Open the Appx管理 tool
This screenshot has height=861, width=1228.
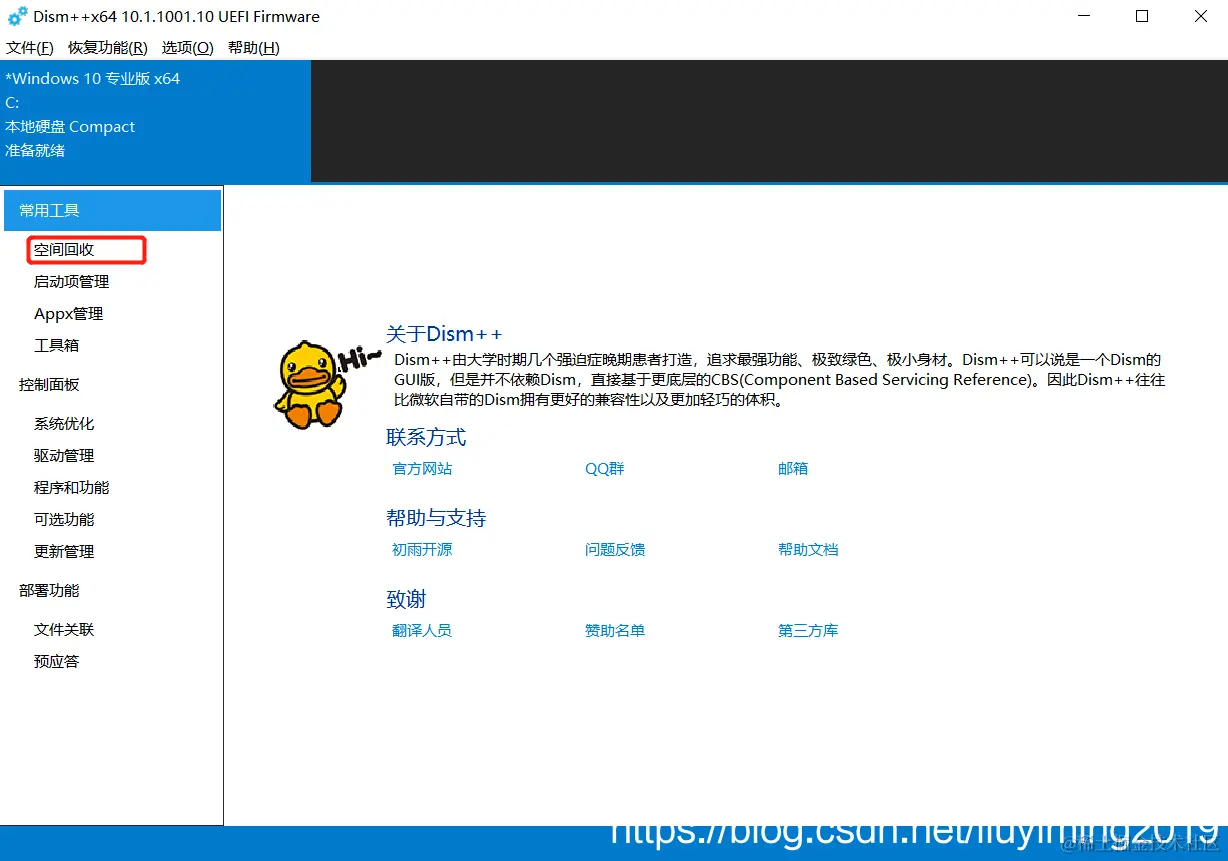[66, 313]
